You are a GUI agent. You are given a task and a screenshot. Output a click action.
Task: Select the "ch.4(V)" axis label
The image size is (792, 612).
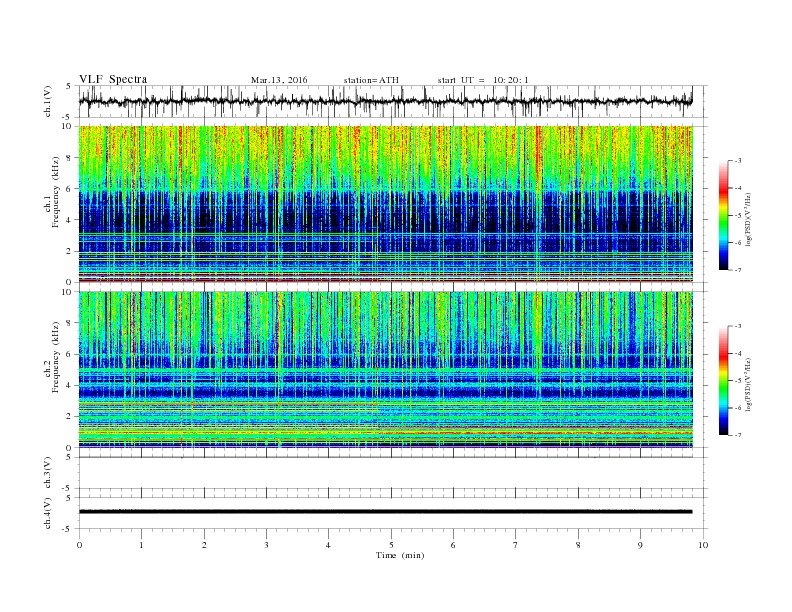[x=48, y=513]
